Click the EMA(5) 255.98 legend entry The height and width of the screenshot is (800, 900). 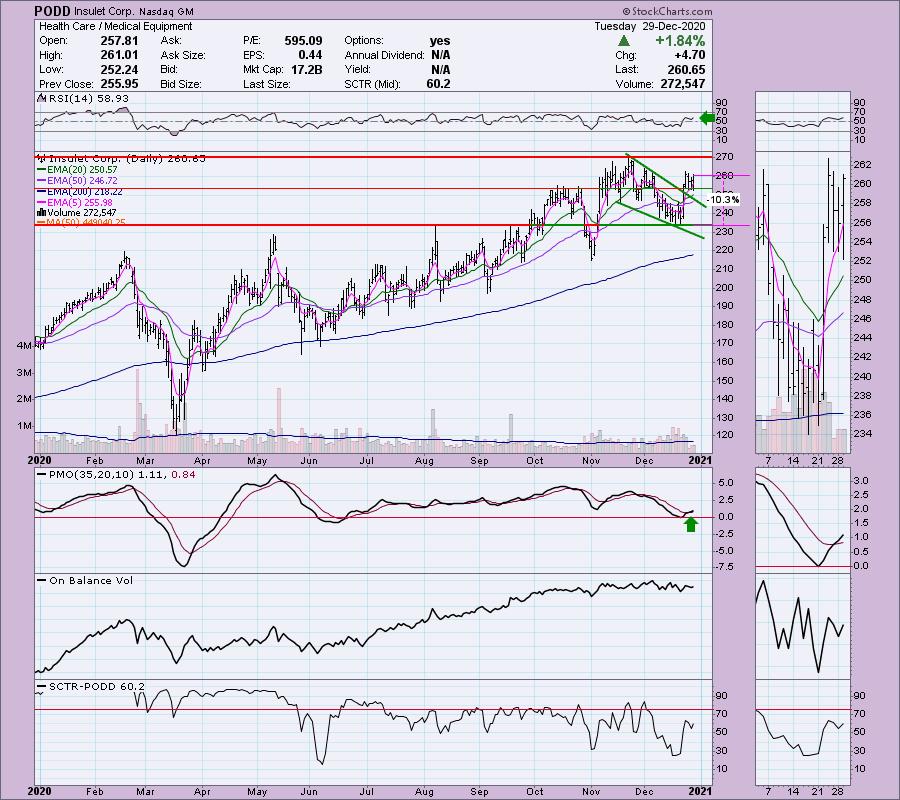(x=75, y=203)
